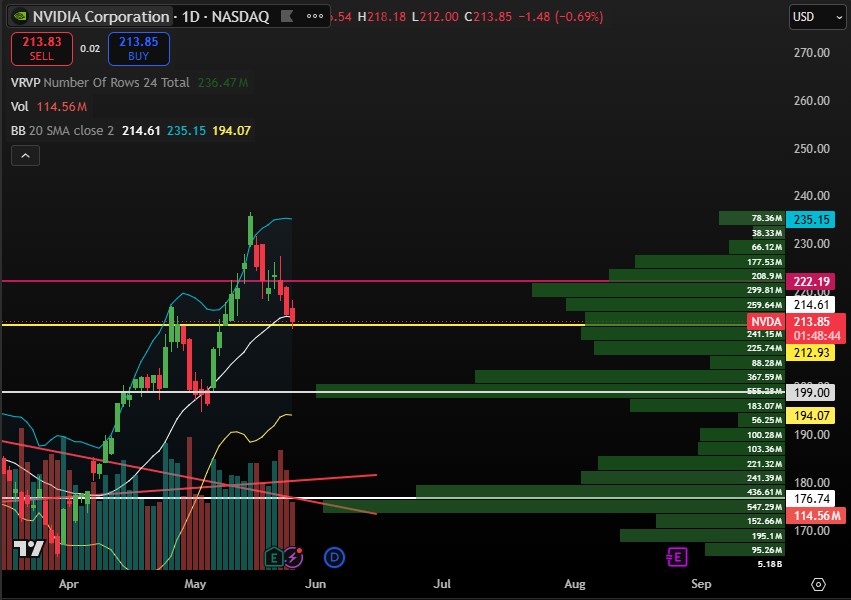The height and width of the screenshot is (600, 851).
Task: Click the 212.93 yellow line price label
Action: [811, 353]
